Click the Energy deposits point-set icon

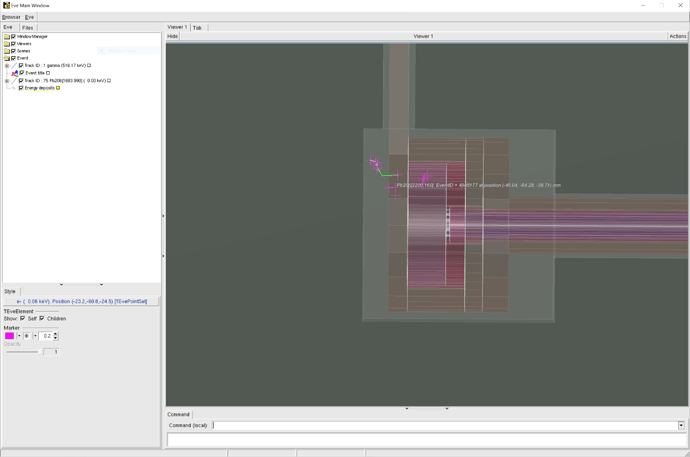point(14,88)
